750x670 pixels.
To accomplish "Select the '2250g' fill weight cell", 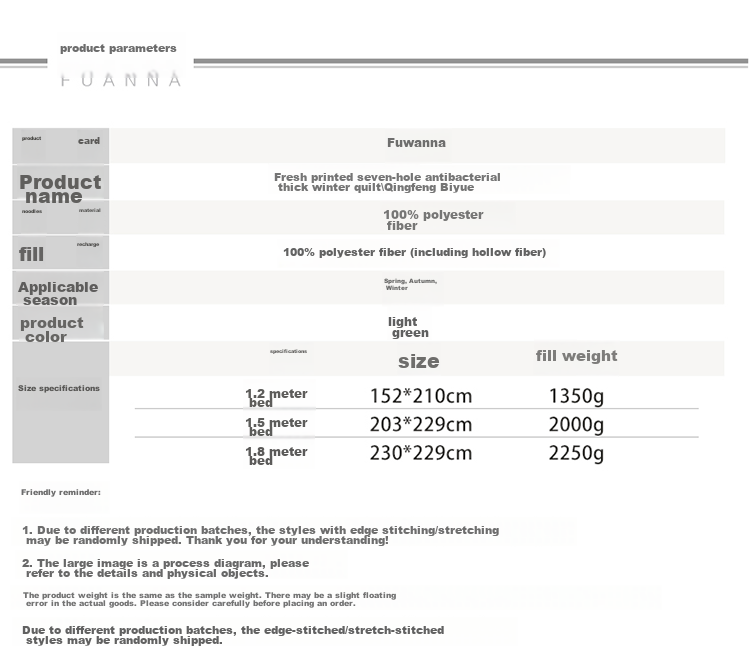I will [576, 453].
